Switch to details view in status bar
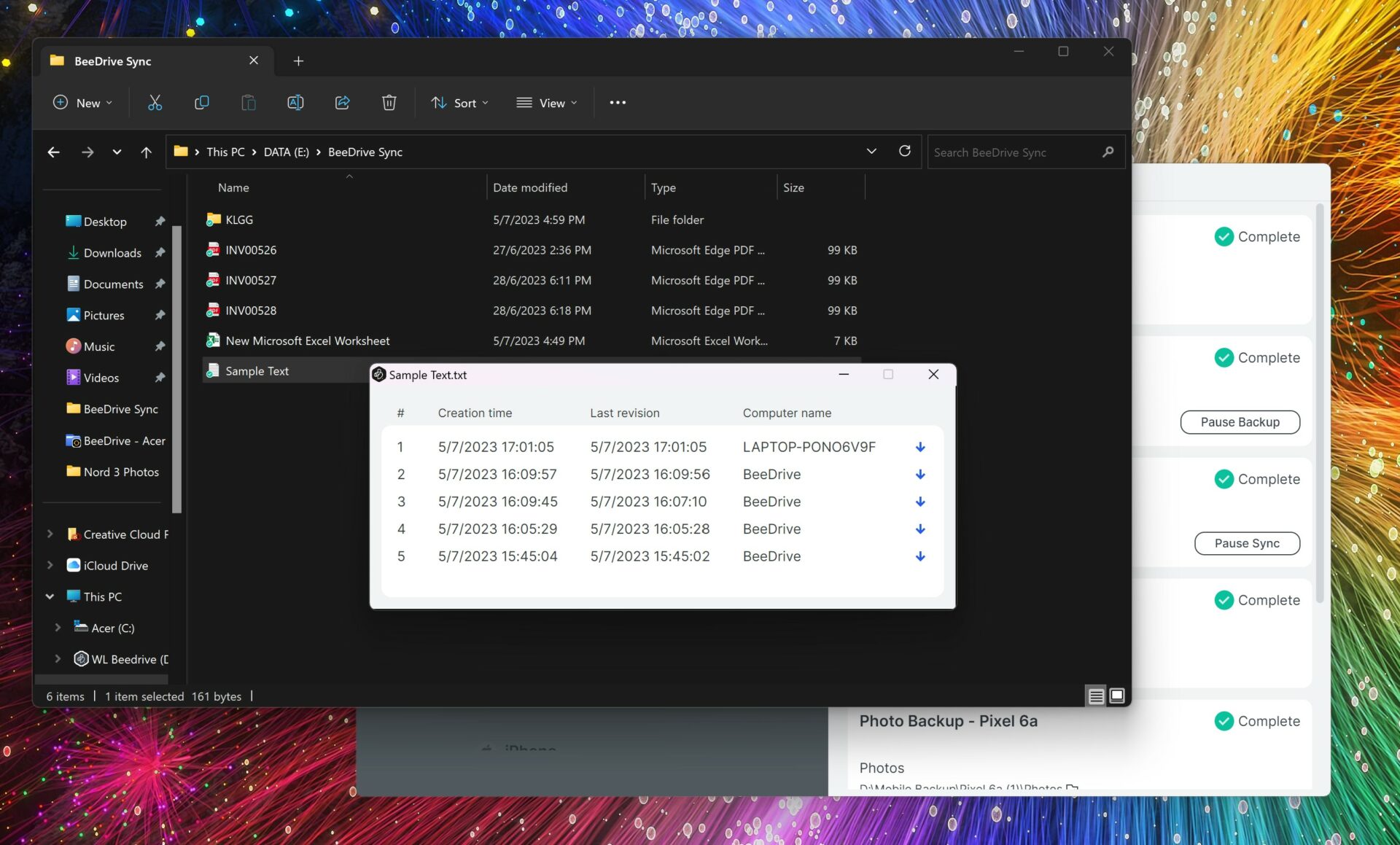Screen dimensions: 1400x845 point(1096,696)
